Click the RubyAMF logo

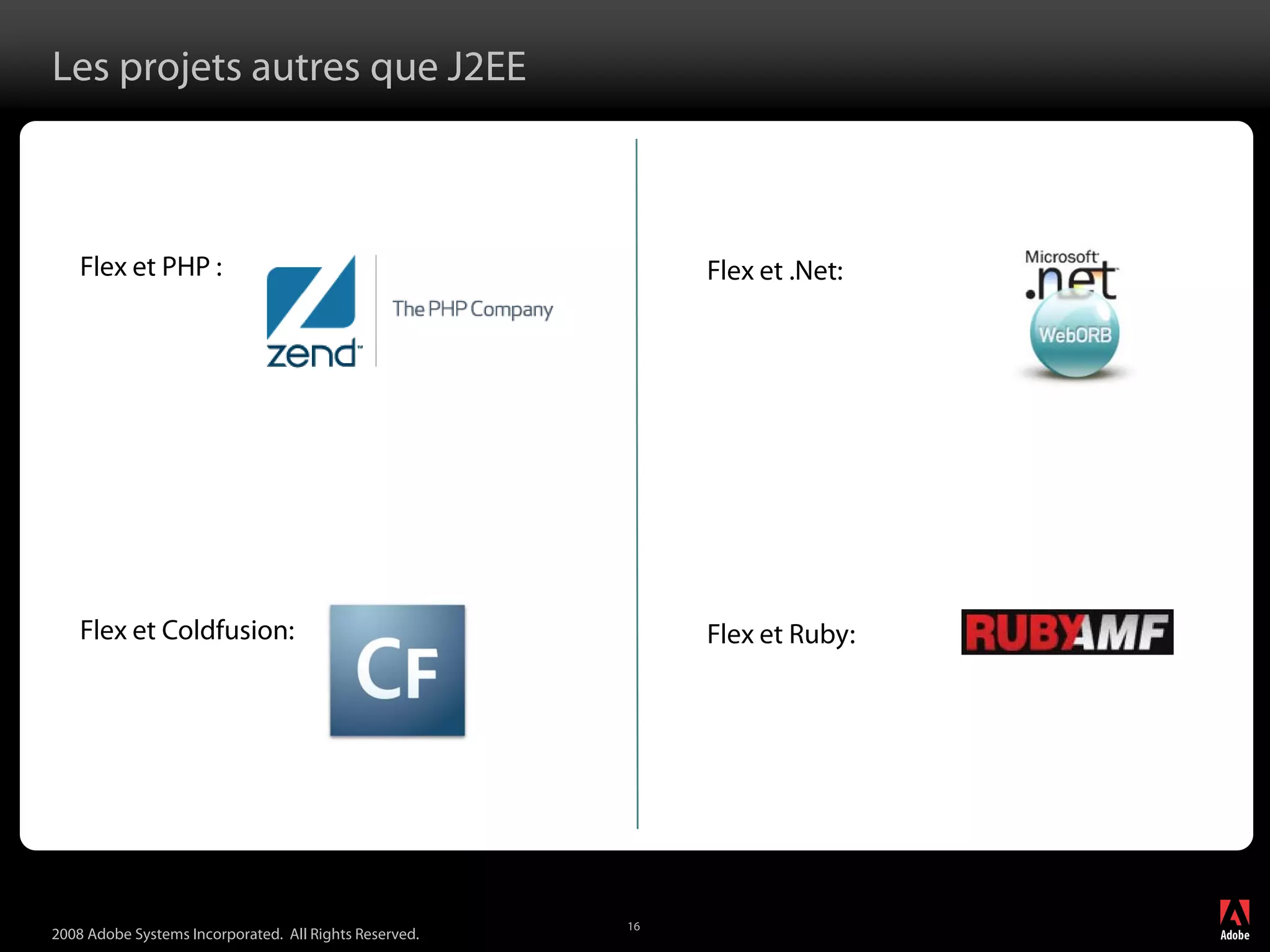click(x=1067, y=632)
